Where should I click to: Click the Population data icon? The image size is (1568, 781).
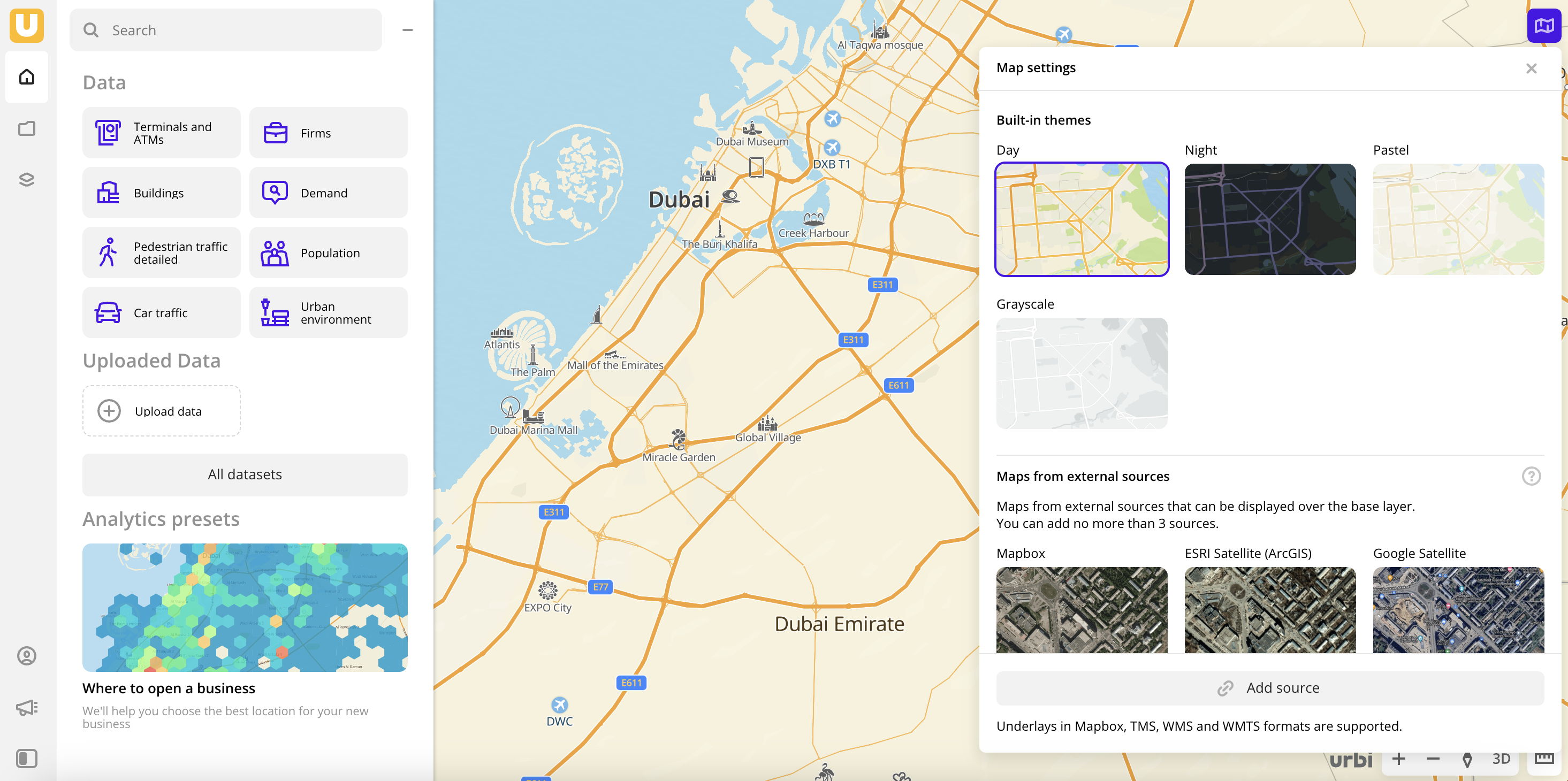[x=275, y=253]
